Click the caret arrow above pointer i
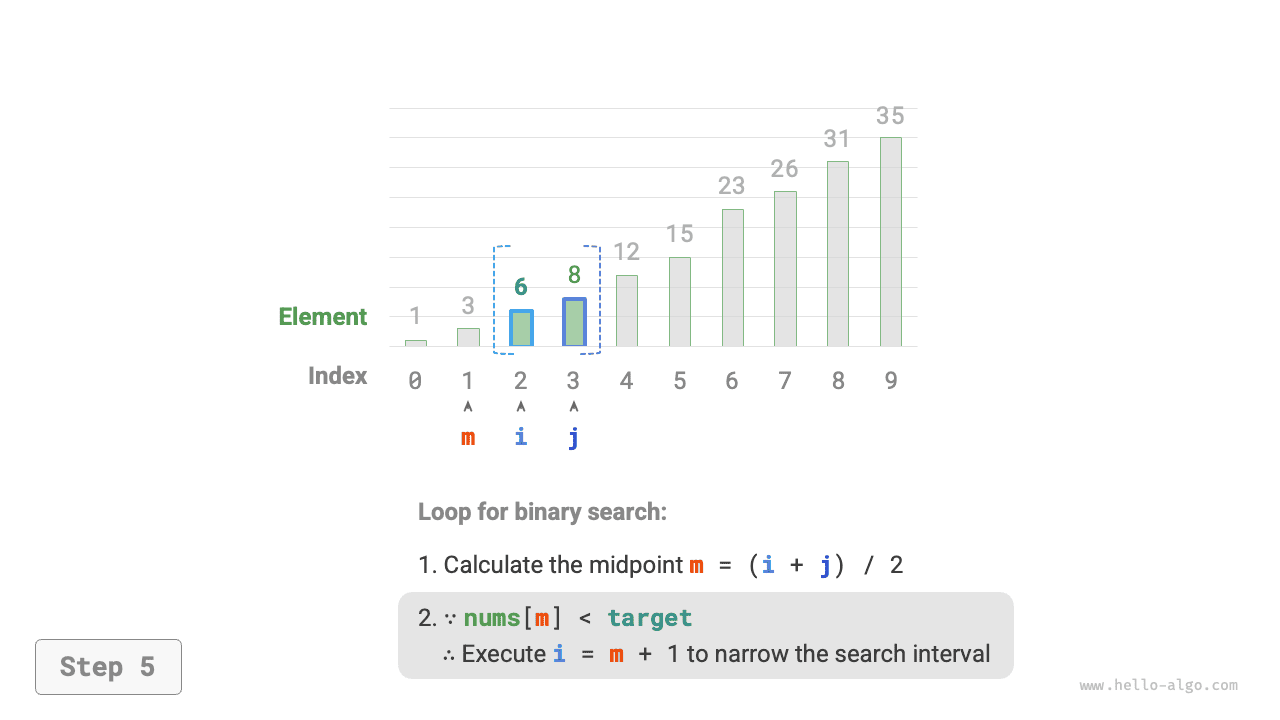 click(x=521, y=406)
